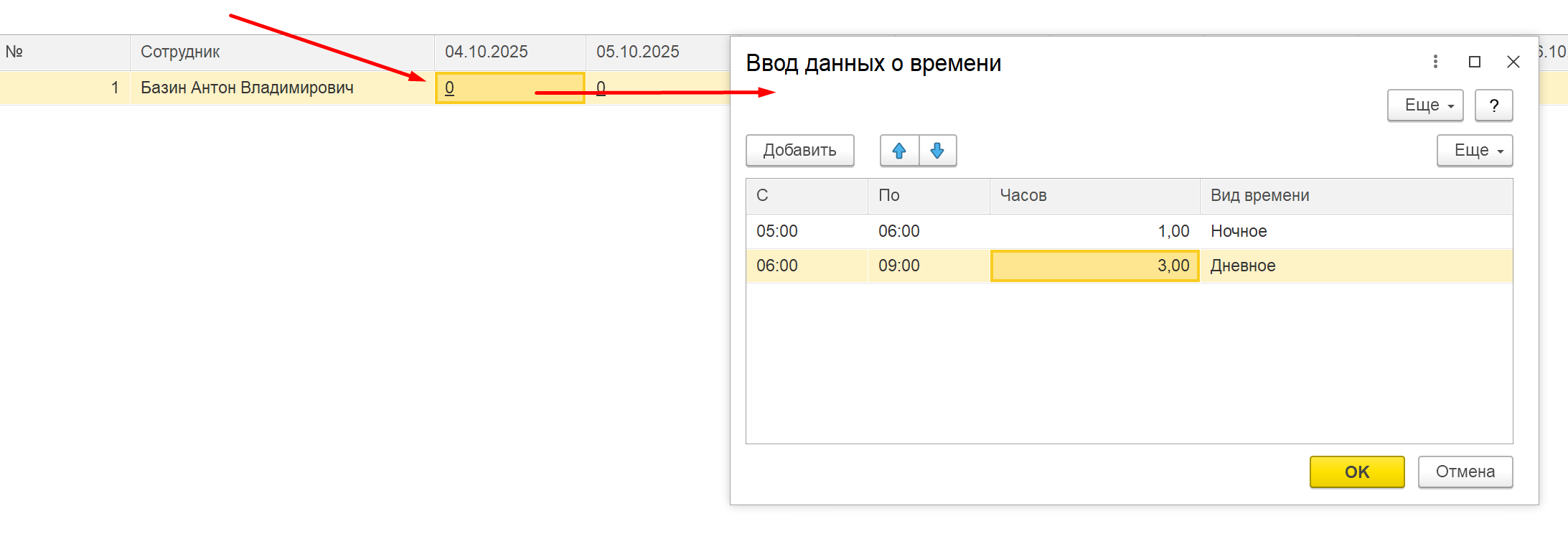Click the Часов column header
This screenshot has height=544, width=1568.
[1094, 195]
